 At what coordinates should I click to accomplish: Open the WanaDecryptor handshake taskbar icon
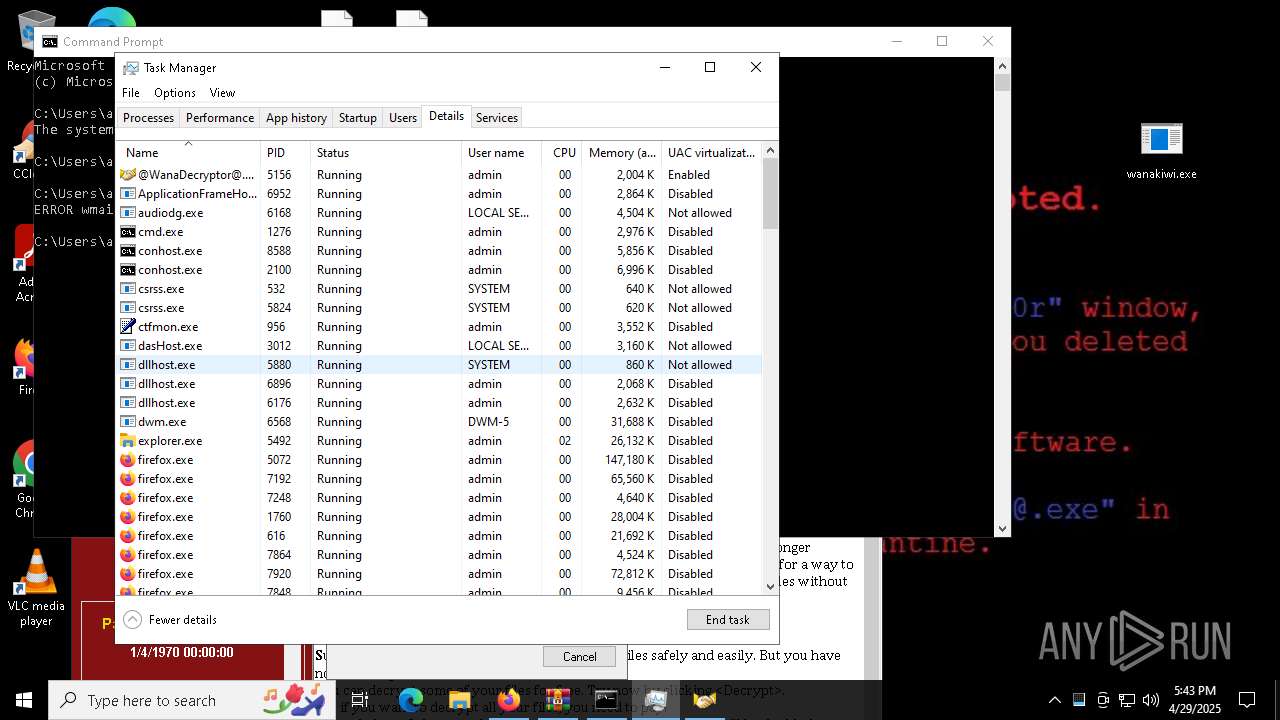pyautogui.click(x=704, y=700)
